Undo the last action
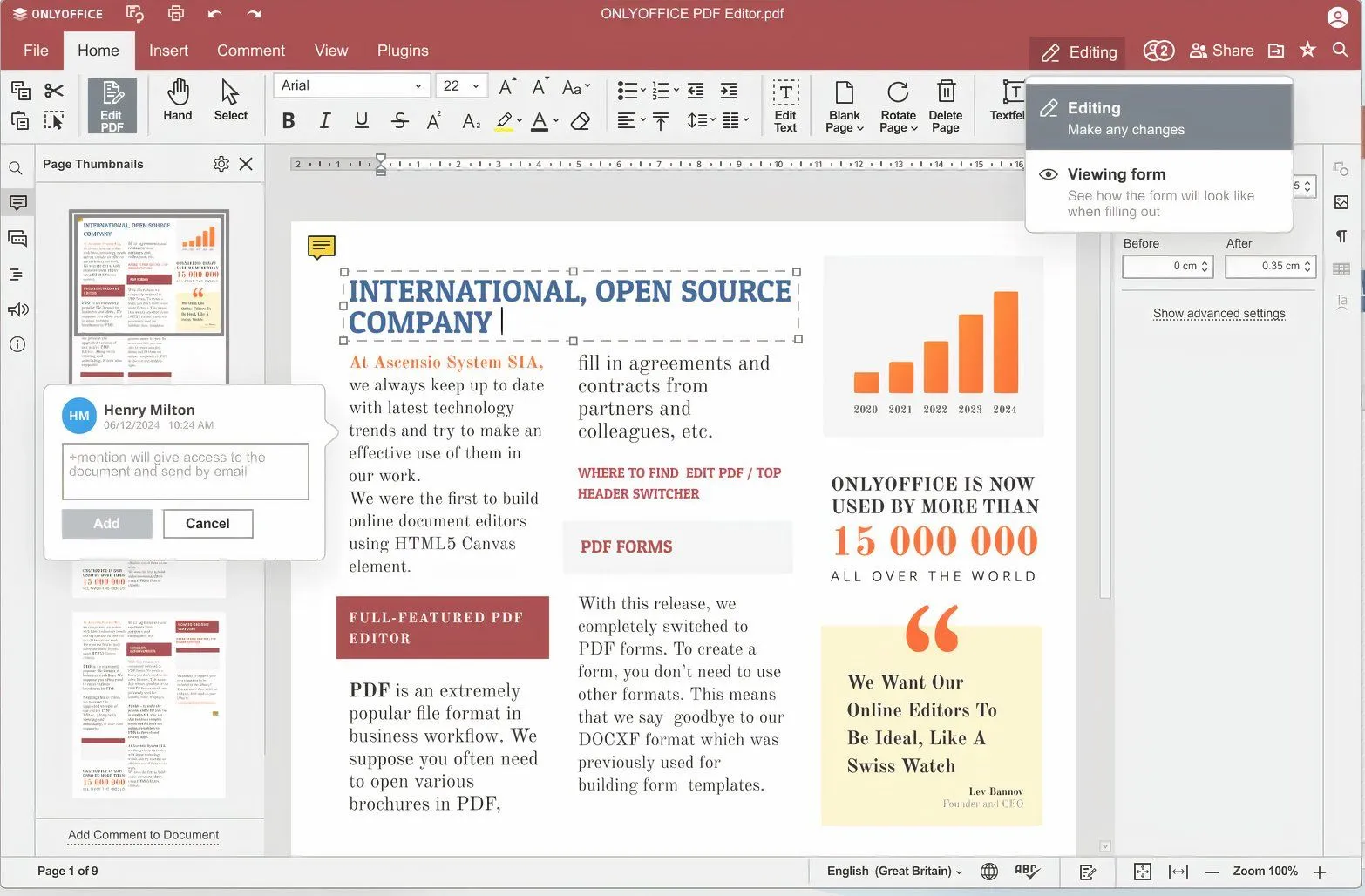Image resolution: width=1365 pixels, height=896 pixels. coord(215,14)
